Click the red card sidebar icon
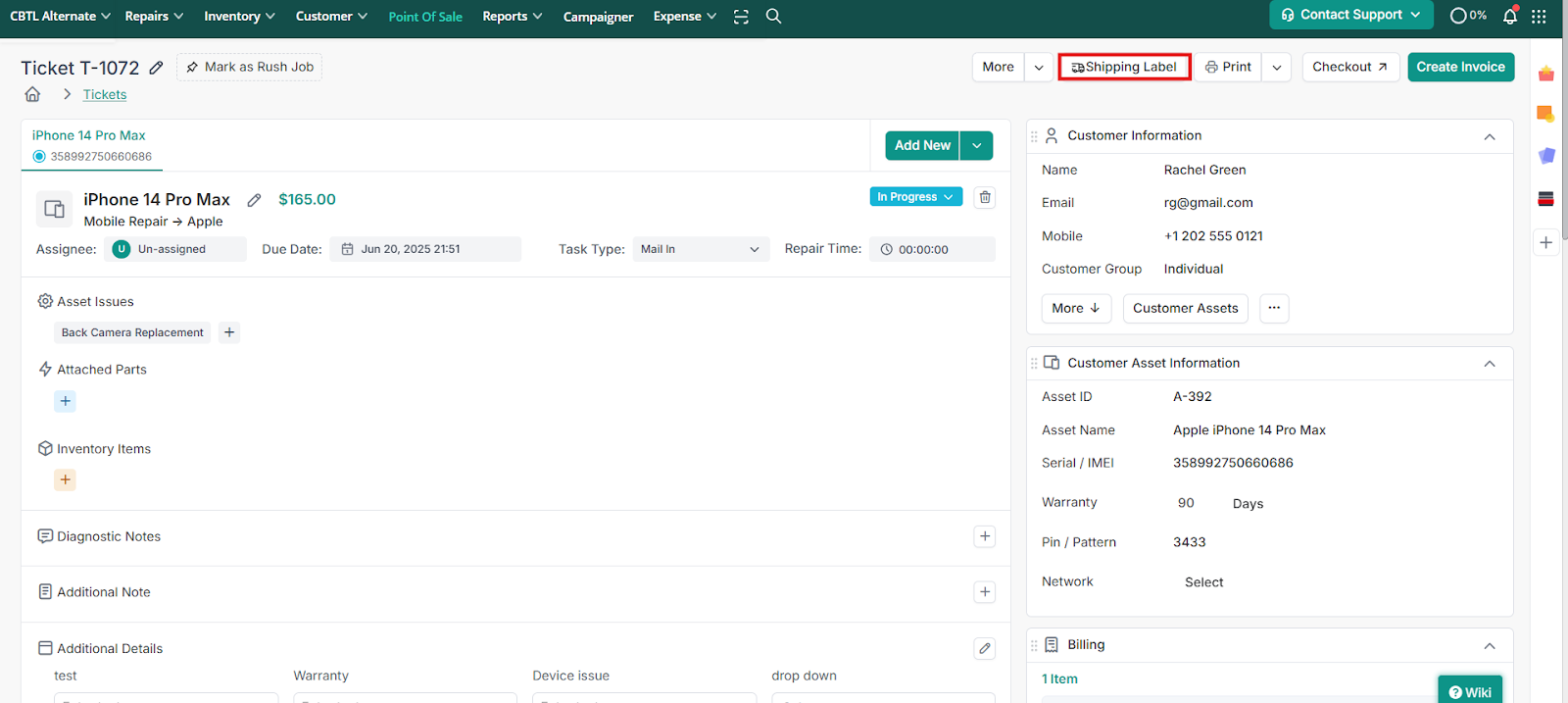This screenshot has height=703, width=1568. tap(1546, 199)
